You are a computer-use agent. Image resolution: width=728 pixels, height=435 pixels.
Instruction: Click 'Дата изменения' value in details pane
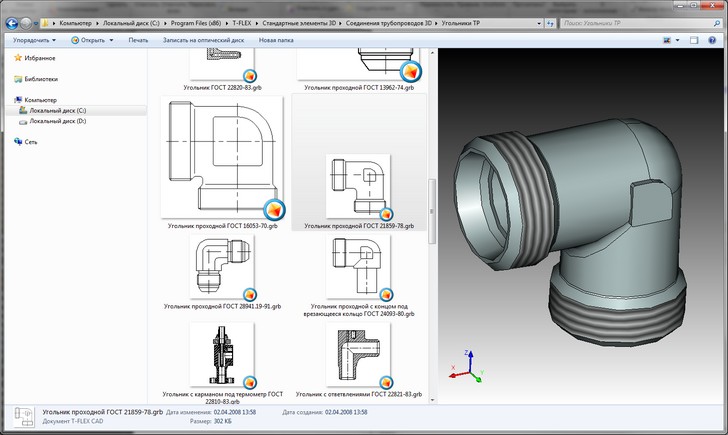coord(234,412)
